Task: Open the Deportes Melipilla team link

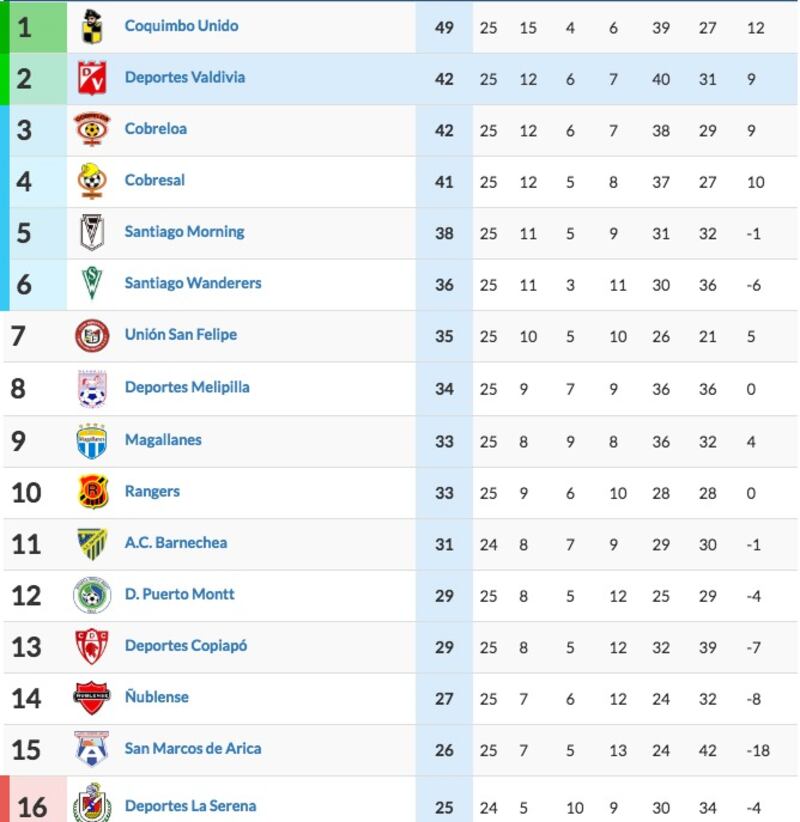Action: 187,387
